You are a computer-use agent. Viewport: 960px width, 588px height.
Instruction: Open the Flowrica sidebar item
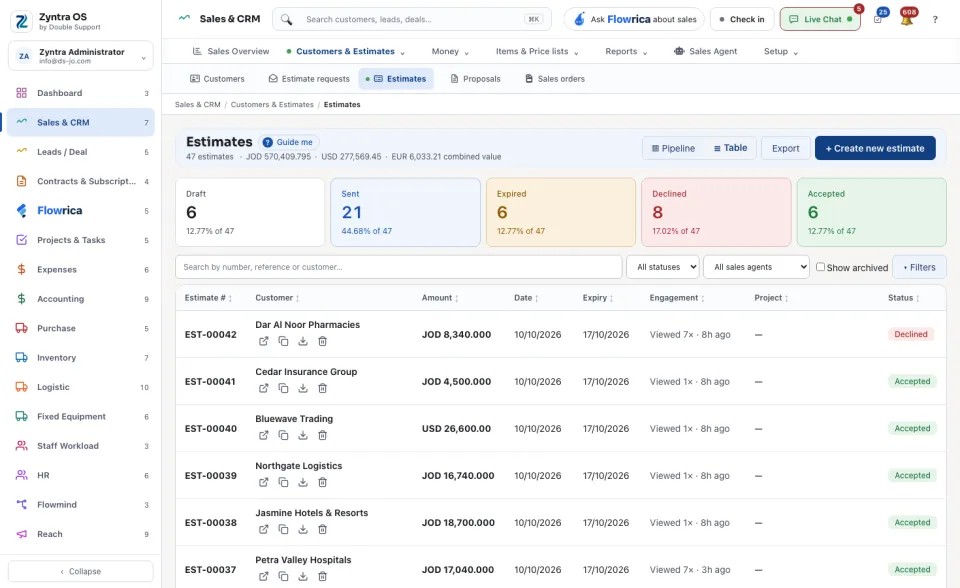tap(81, 211)
